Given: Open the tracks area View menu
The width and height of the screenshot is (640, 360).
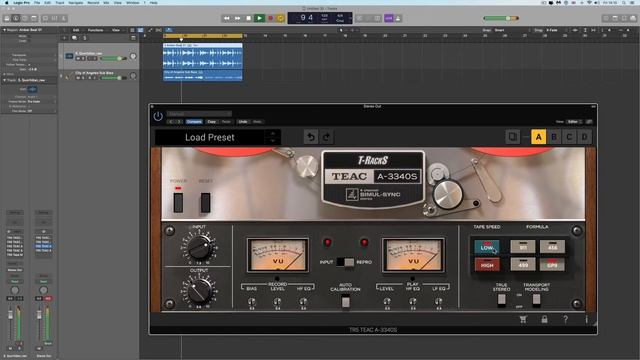Looking at the screenshot, I should tap(116, 30).
